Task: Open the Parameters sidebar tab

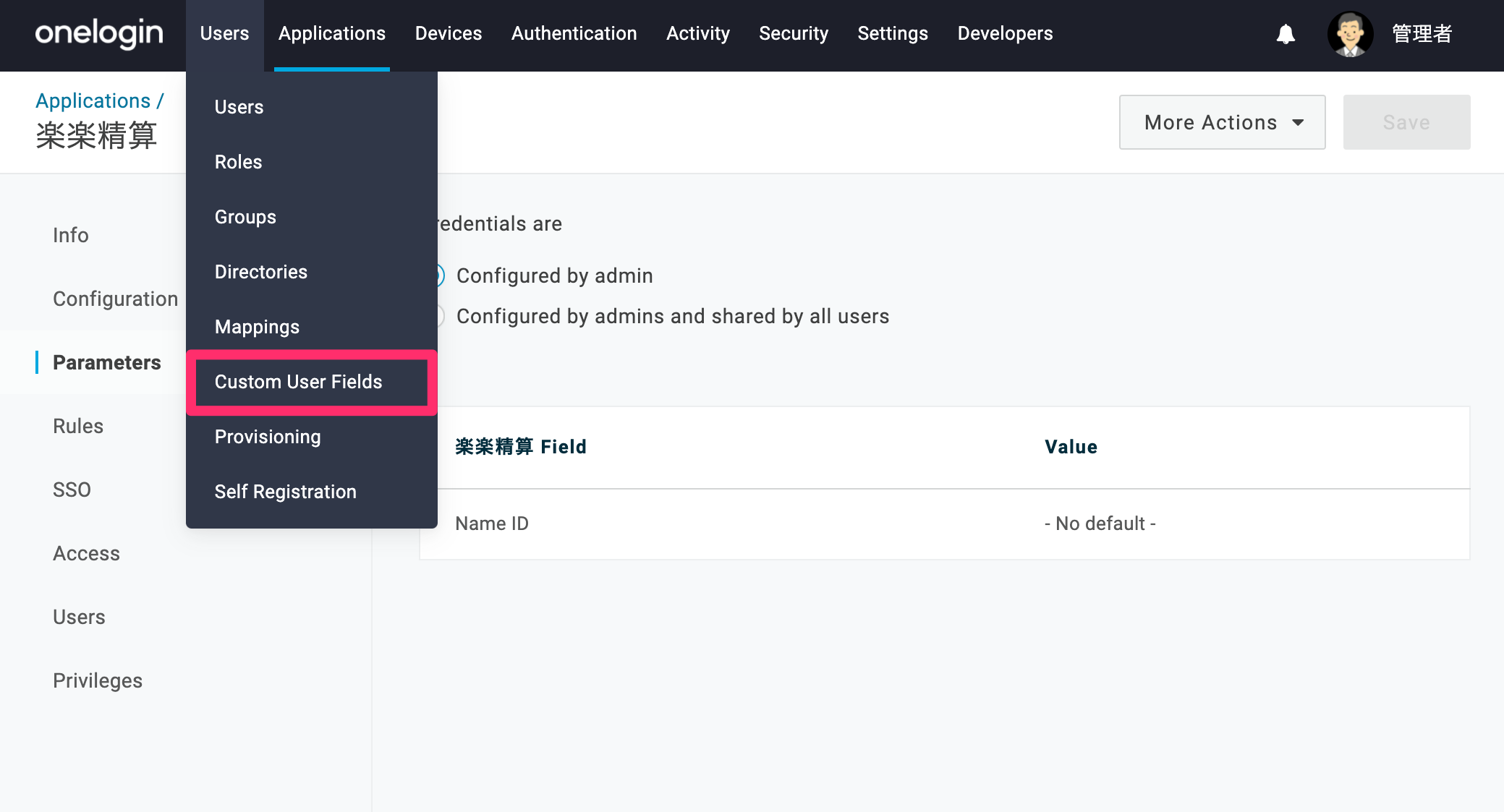Action: click(107, 362)
